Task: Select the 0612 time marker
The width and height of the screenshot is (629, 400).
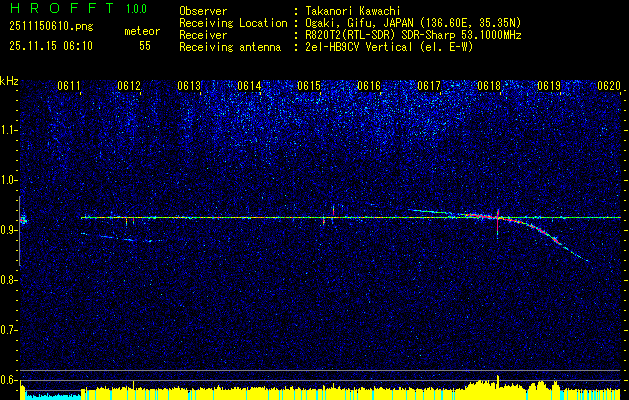Action: coord(129,86)
